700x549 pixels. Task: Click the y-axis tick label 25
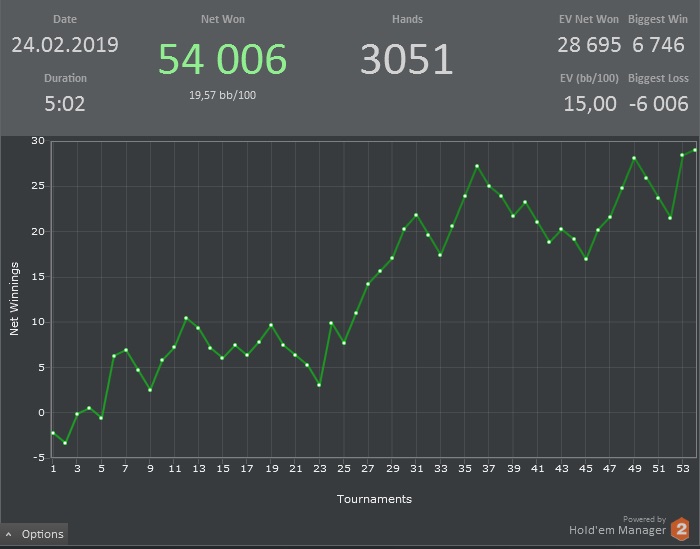38,186
